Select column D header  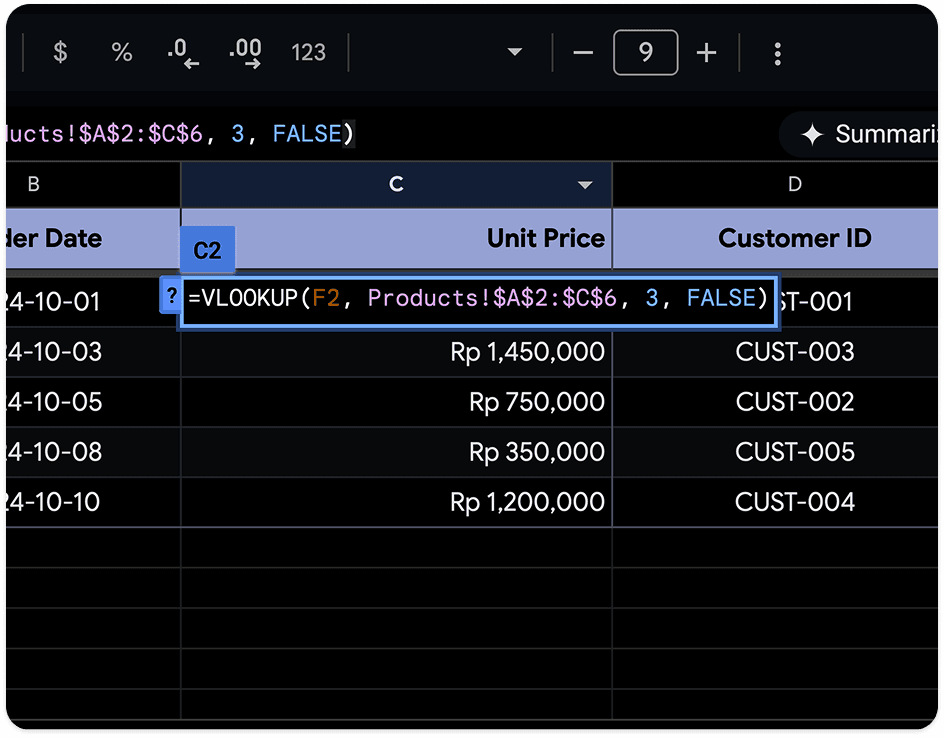775,184
